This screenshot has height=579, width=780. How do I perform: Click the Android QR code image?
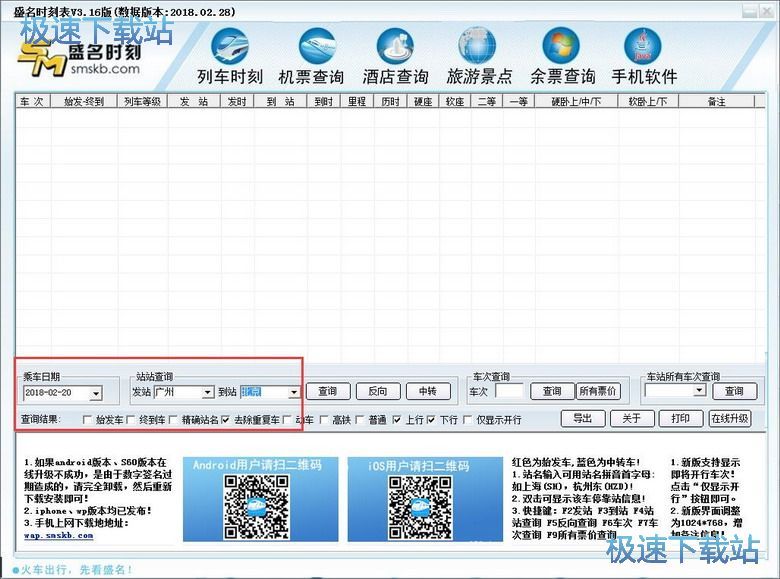point(256,507)
